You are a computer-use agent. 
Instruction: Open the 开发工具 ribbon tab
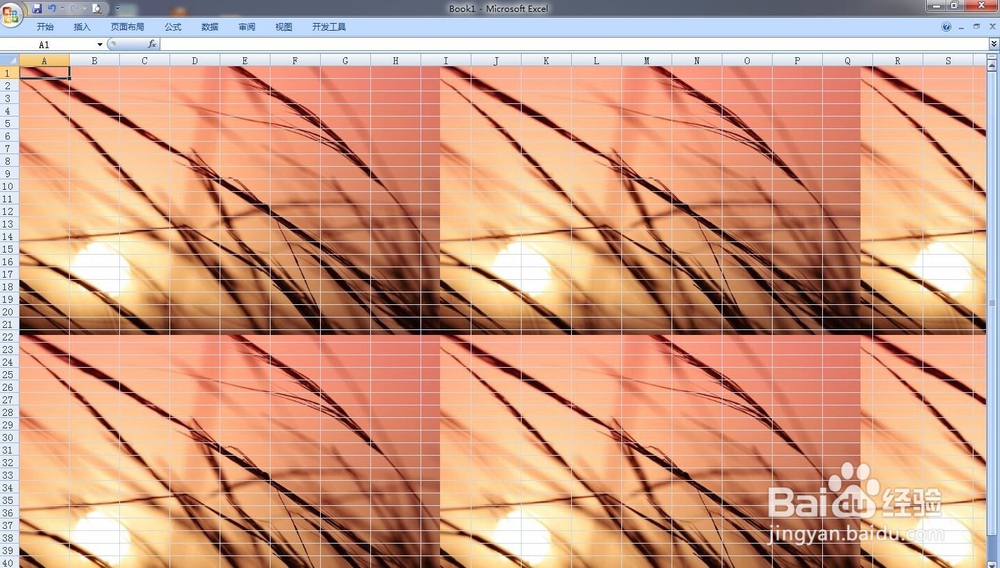[329, 27]
